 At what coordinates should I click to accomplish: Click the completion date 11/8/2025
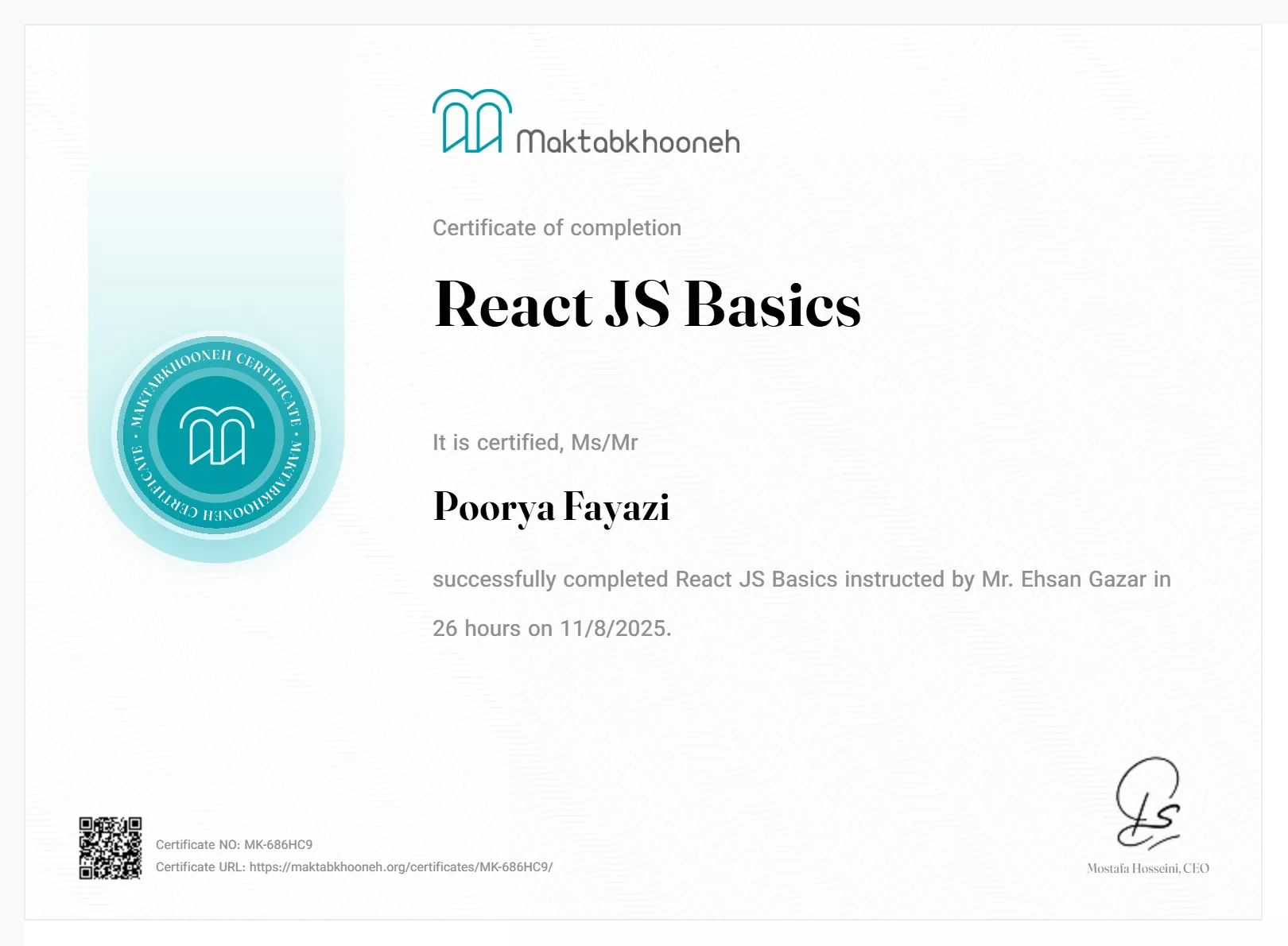click(614, 629)
